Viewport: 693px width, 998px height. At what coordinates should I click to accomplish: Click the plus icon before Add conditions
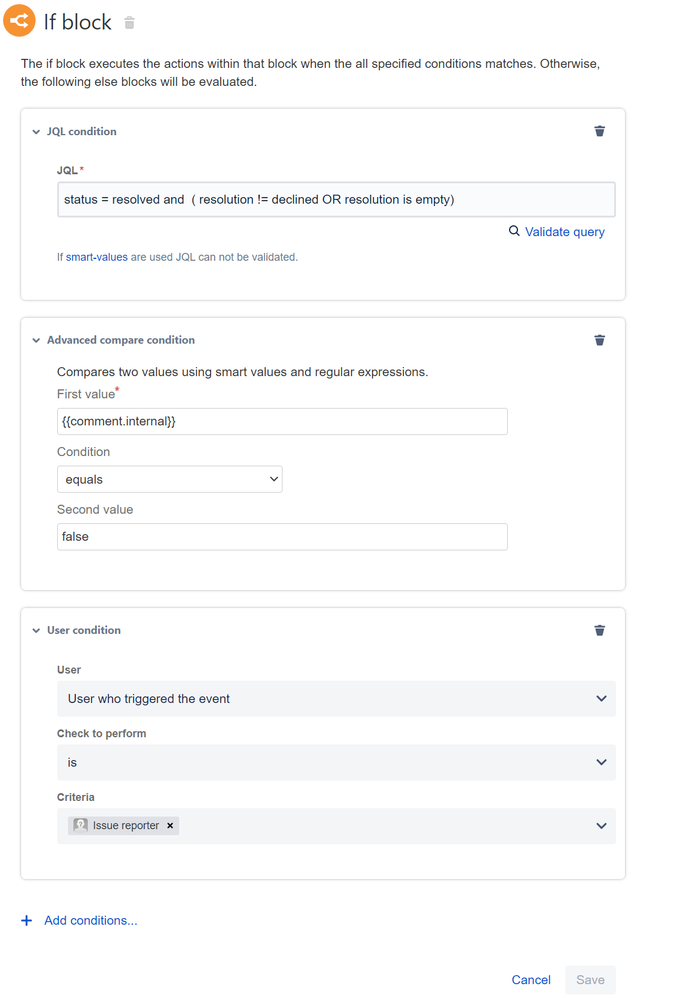[x=27, y=920]
